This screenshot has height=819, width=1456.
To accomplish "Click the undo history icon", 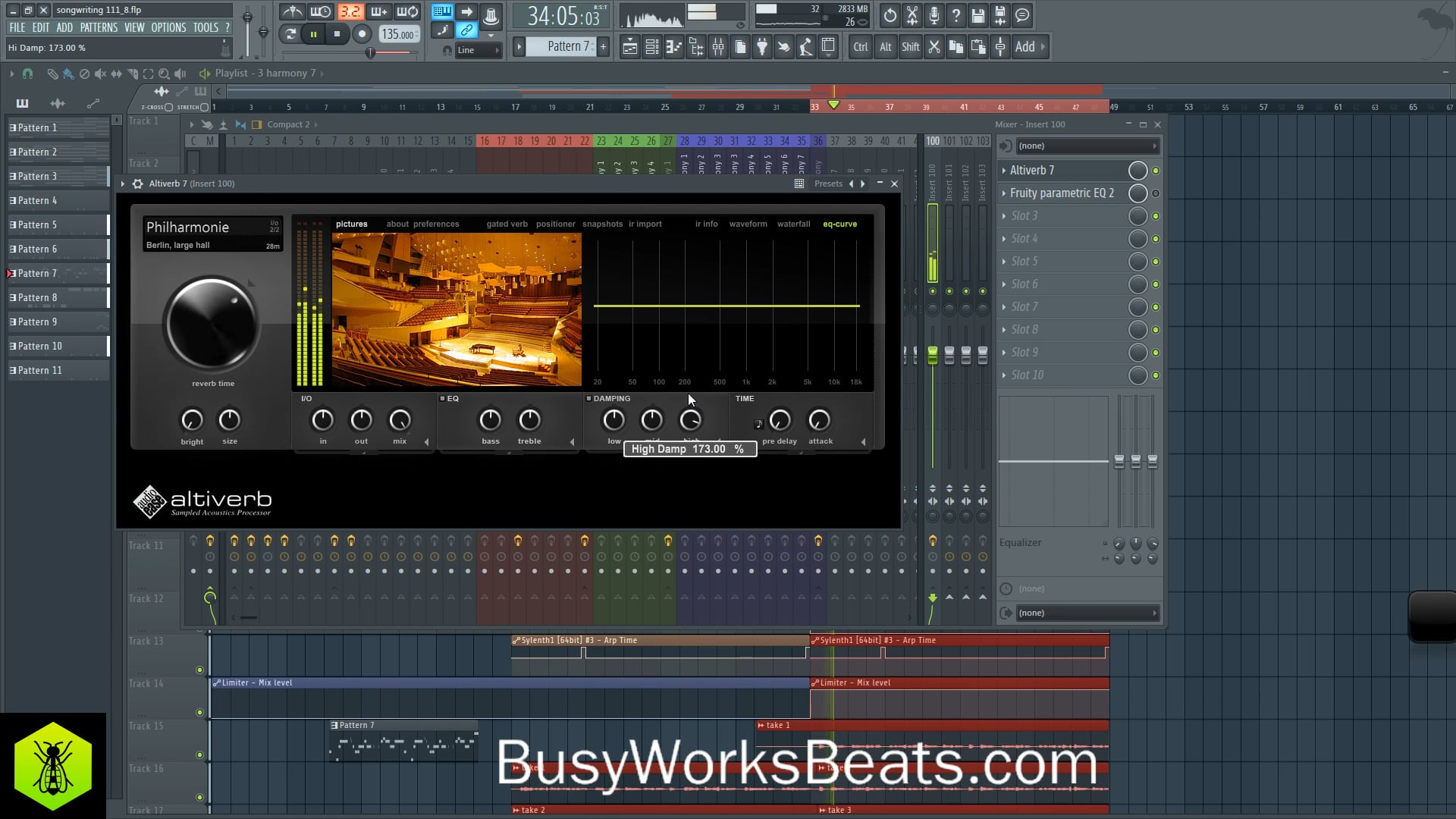I will point(890,15).
